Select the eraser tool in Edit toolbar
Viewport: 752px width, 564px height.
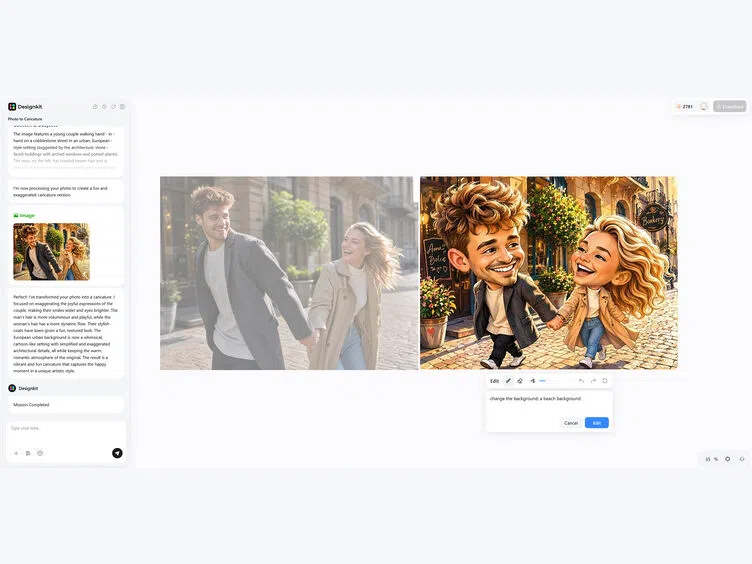coord(520,381)
